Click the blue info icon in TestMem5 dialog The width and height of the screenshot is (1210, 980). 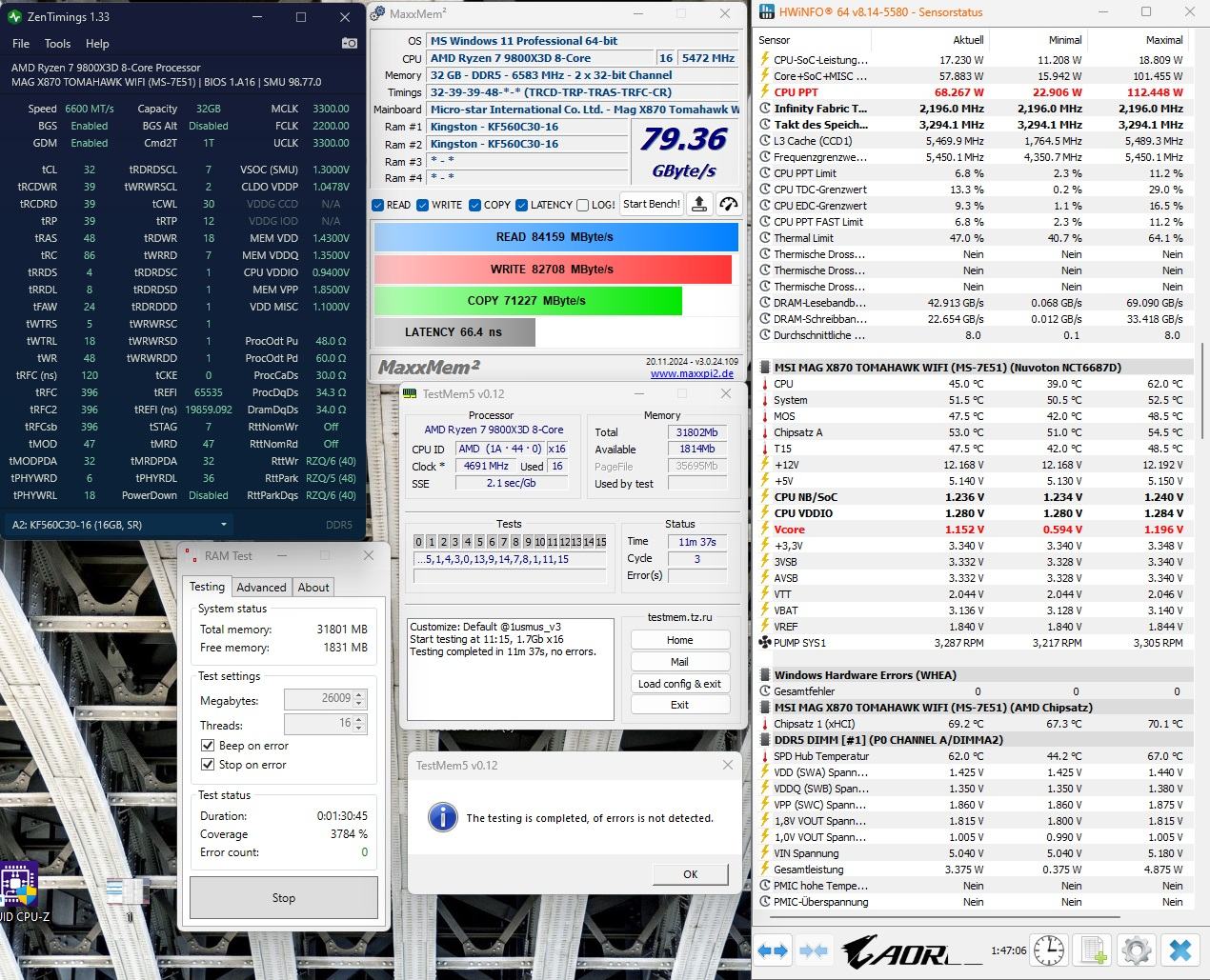(x=442, y=817)
